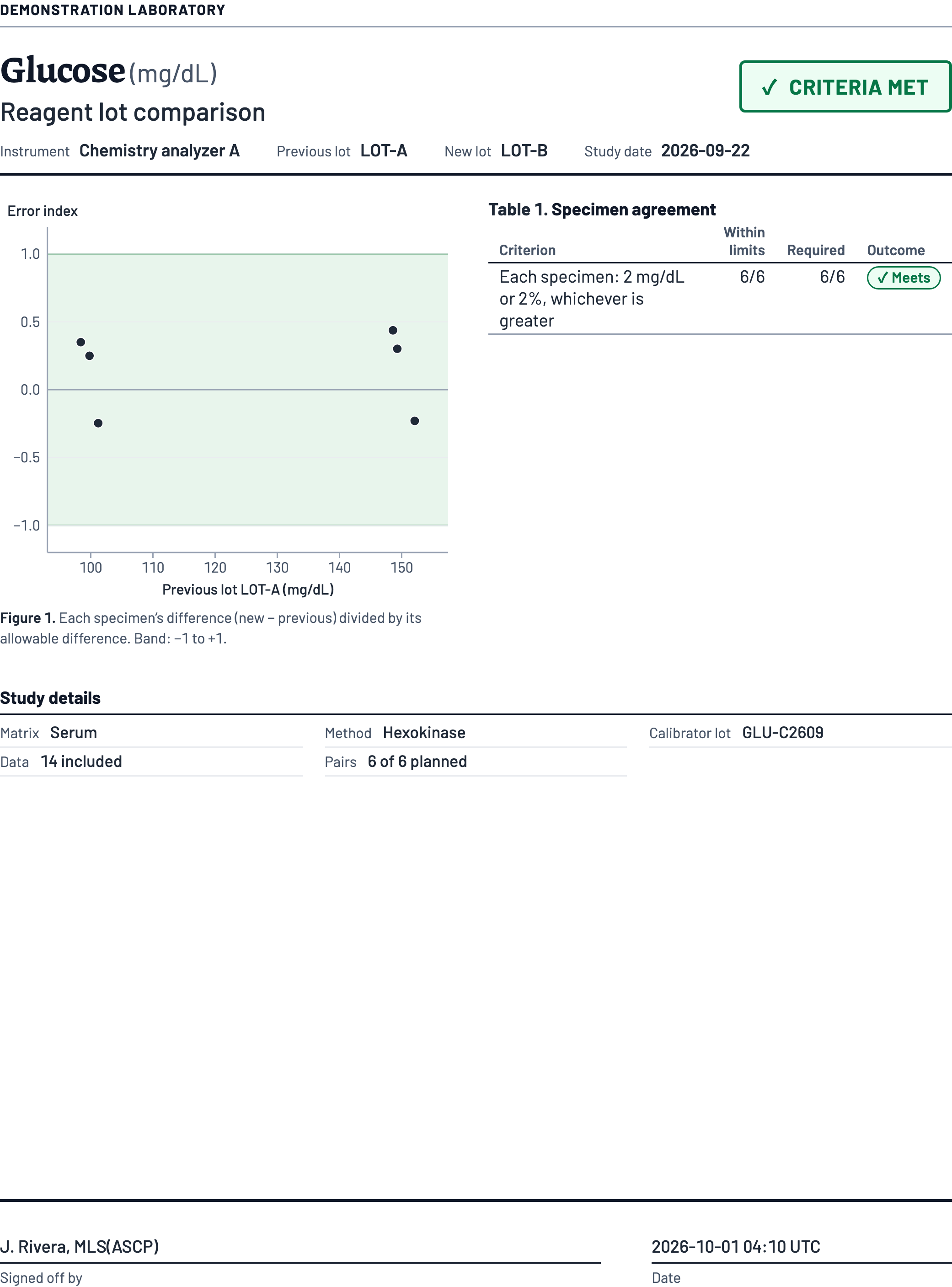952x1287 pixels.
Task: Click the Study details heading
Action: 50,698
